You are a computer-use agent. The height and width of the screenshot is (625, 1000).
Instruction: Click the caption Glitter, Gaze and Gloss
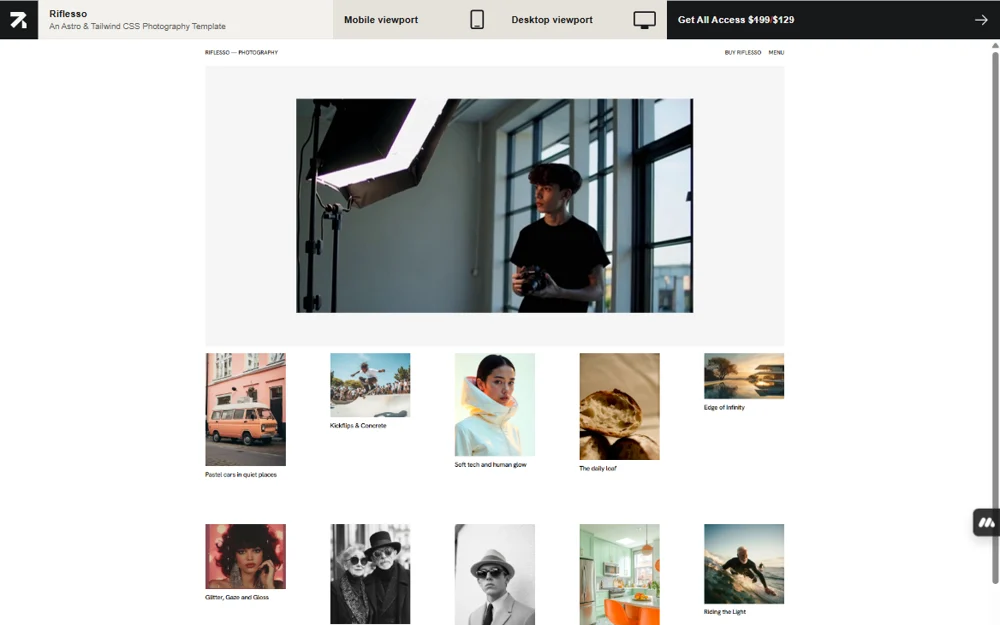(x=237, y=597)
